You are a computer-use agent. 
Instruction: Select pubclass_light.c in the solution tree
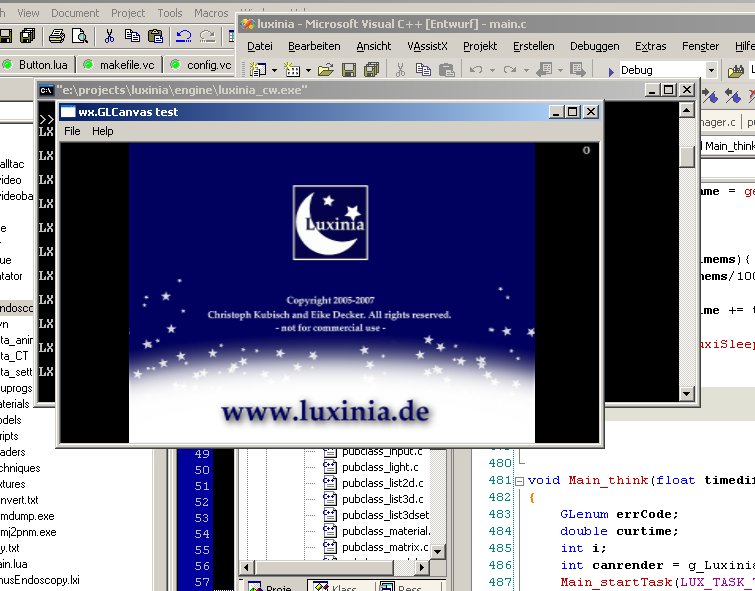[x=381, y=467]
